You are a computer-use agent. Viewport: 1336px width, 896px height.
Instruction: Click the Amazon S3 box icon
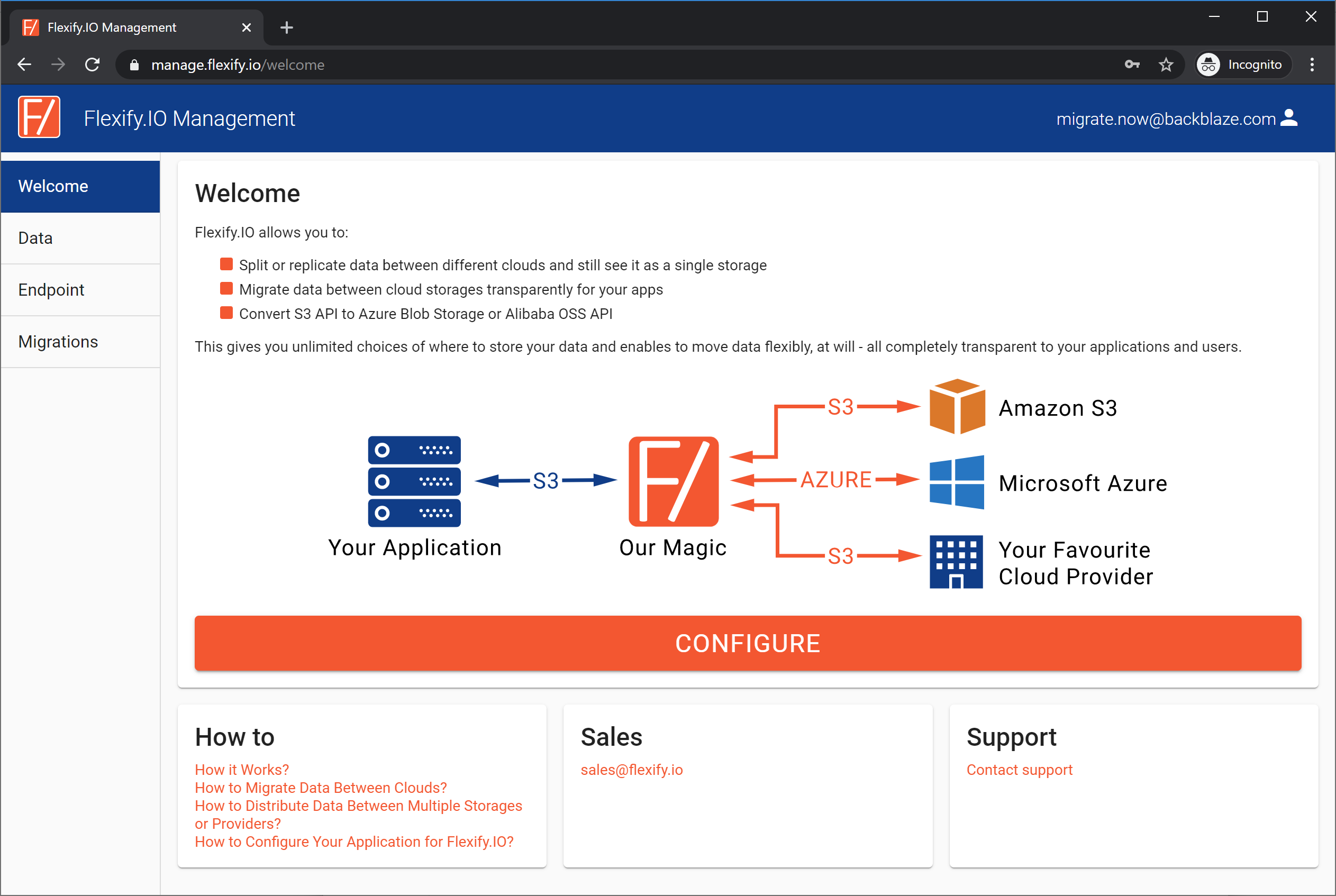[x=957, y=406]
